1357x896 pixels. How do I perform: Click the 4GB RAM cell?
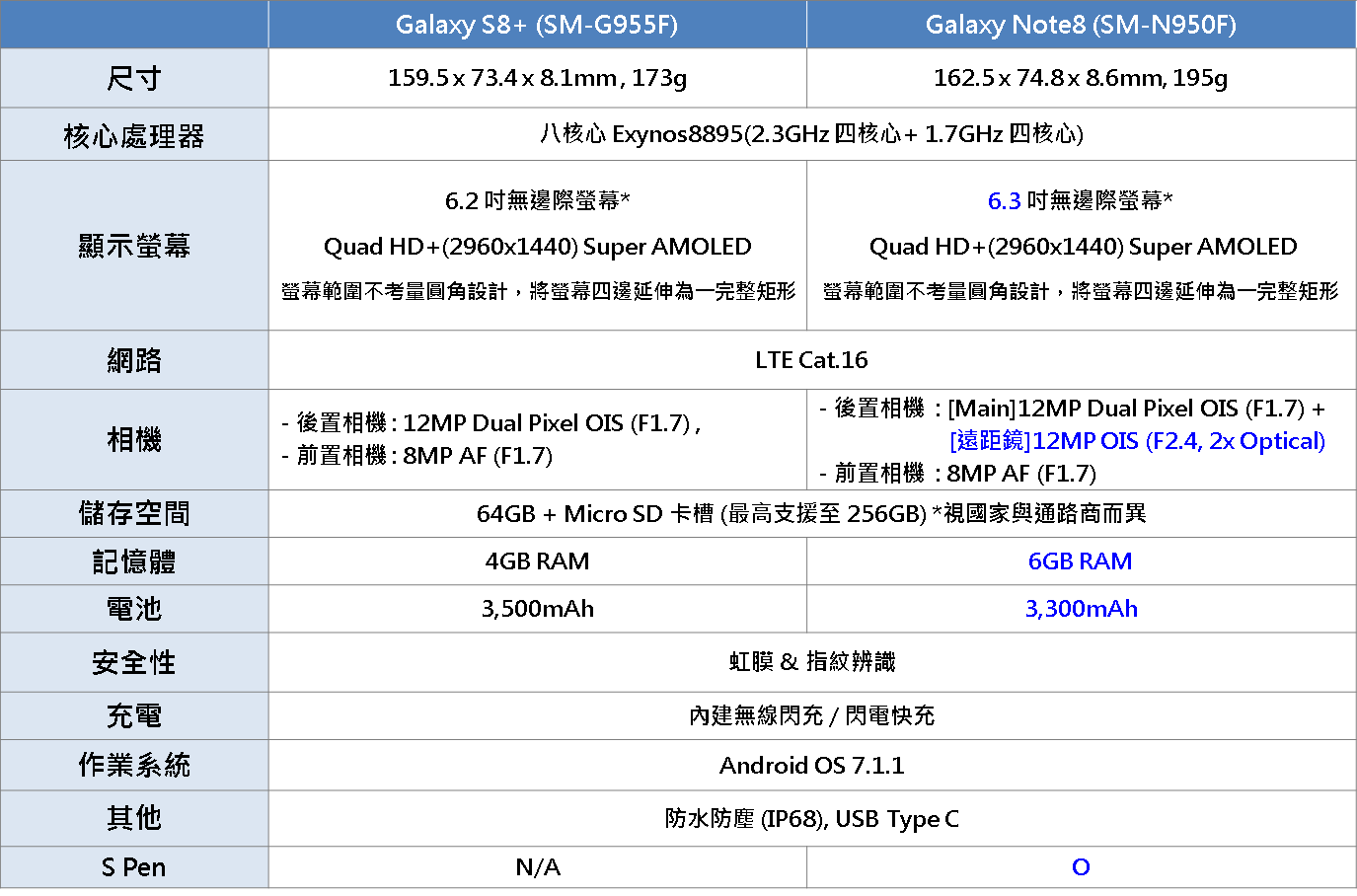537,561
